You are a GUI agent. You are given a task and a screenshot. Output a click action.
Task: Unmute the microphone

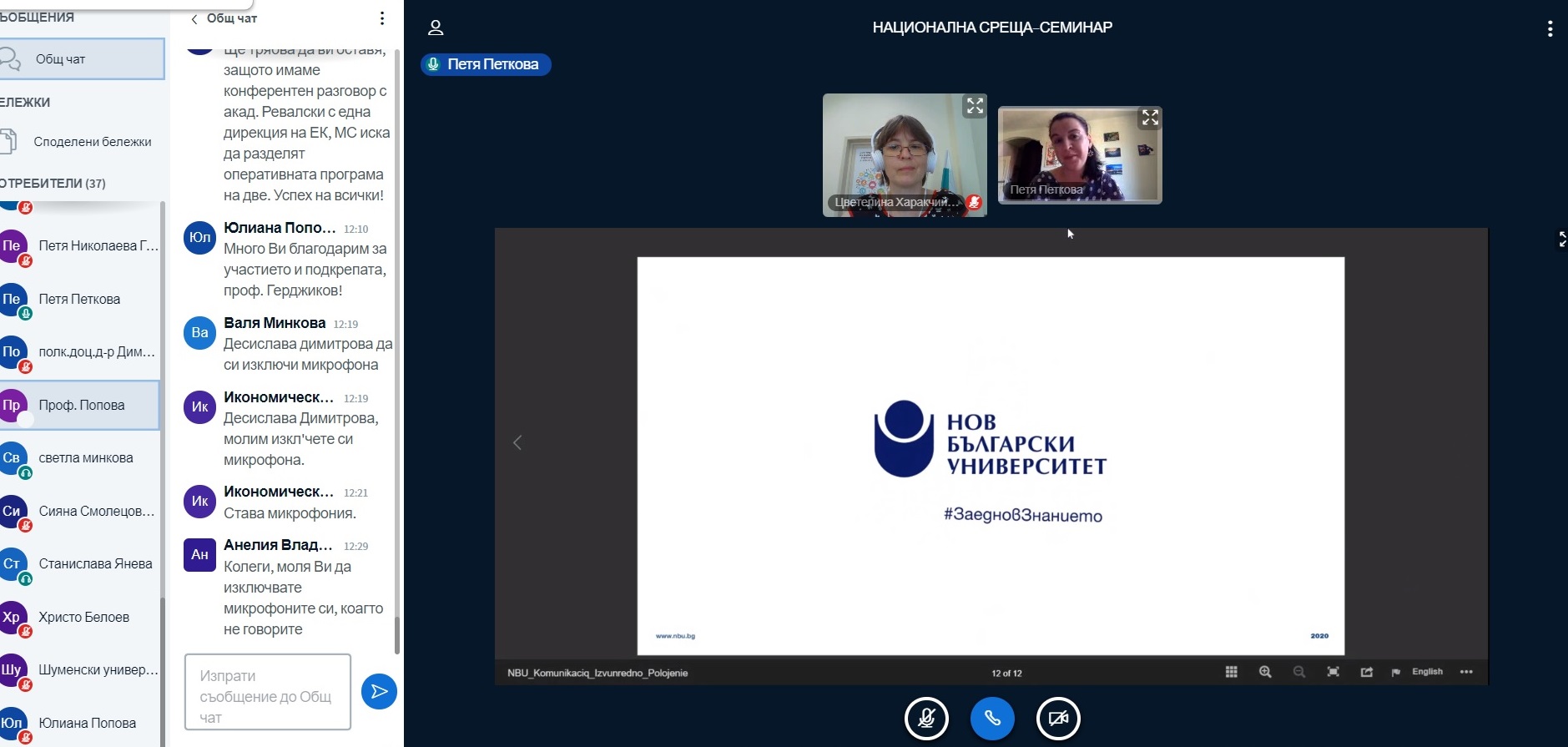926,719
